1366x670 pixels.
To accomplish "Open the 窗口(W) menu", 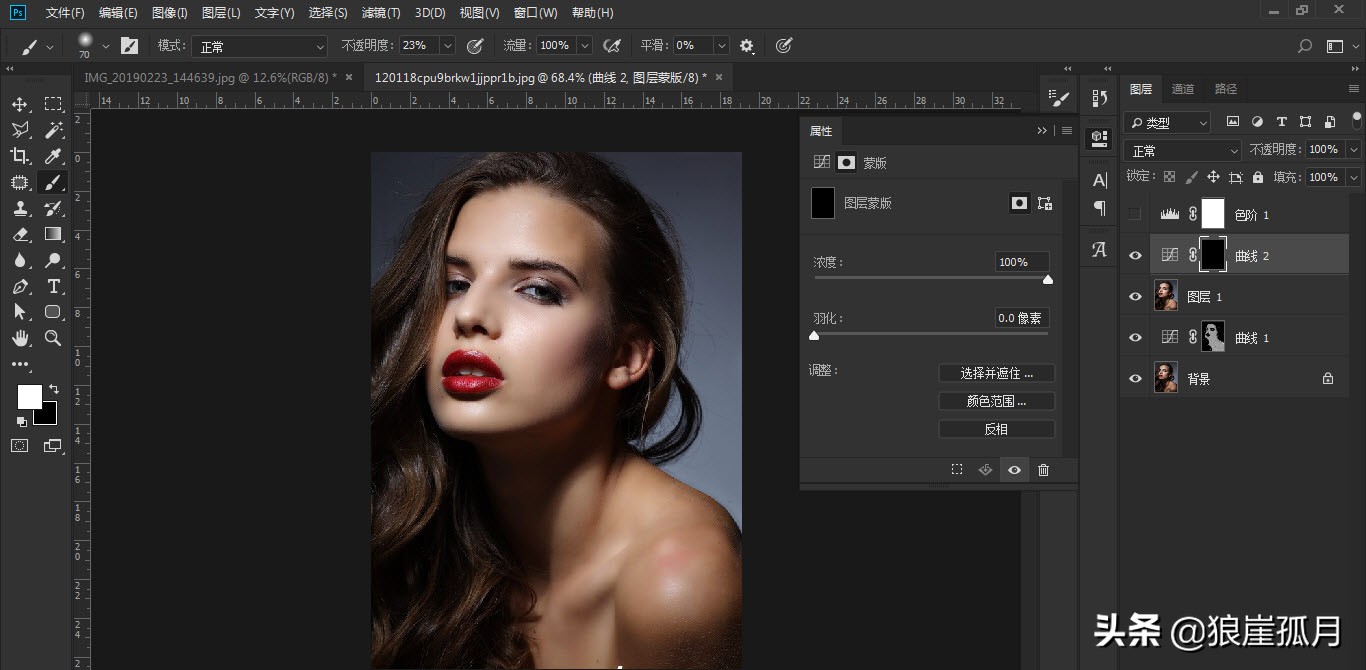I will (x=536, y=13).
